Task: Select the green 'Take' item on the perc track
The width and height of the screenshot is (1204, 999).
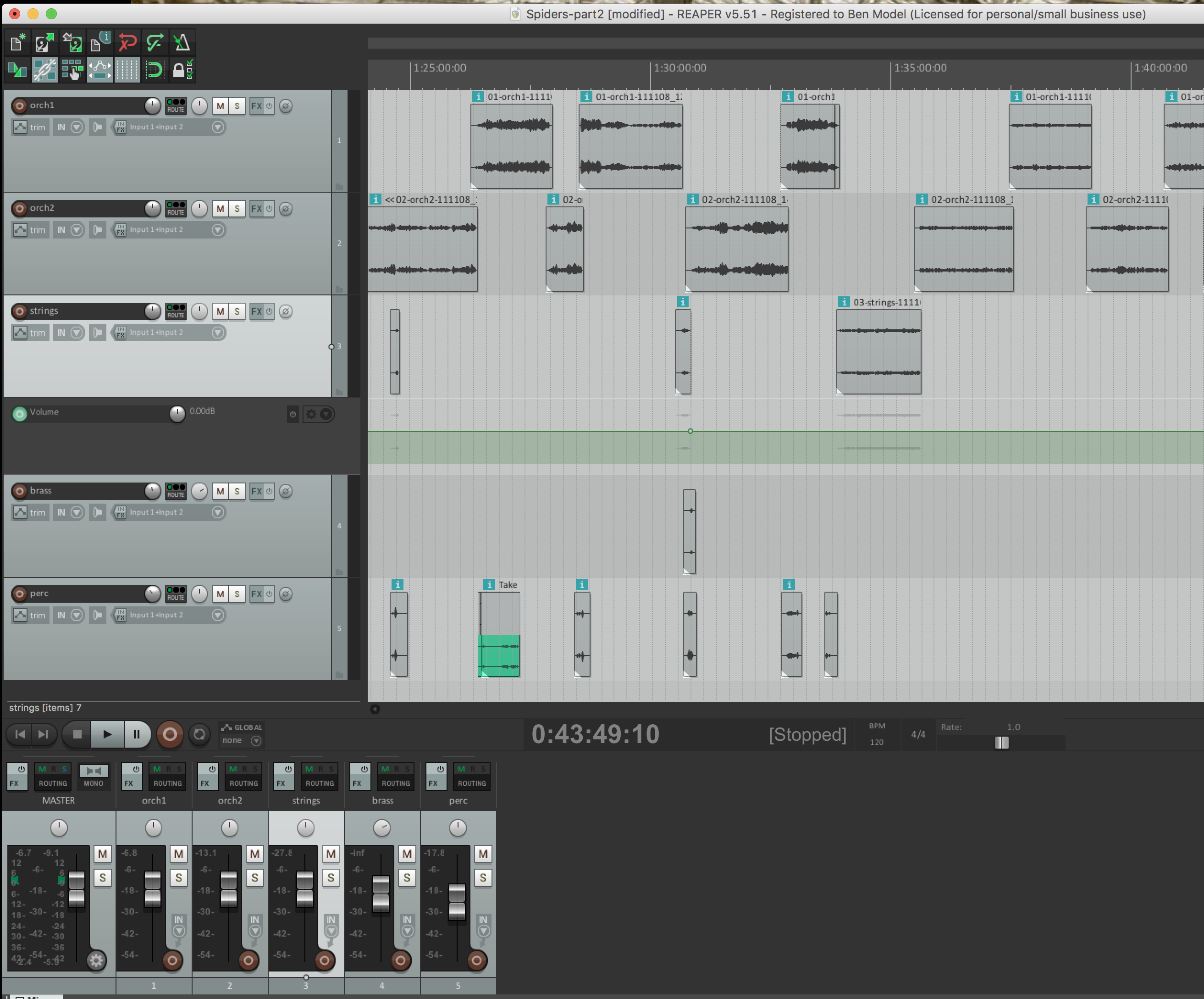Action: (499, 655)
